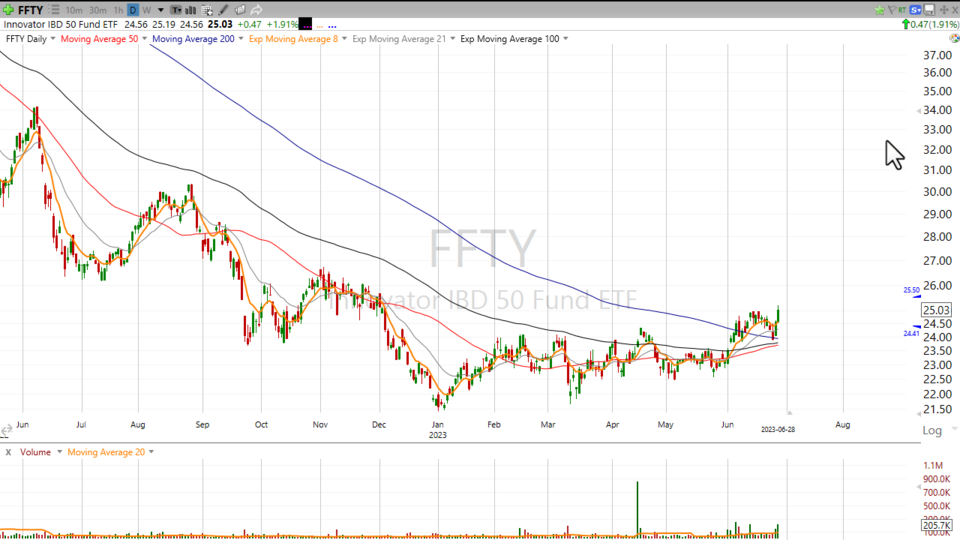Click the X beside Volume to remove pane

[x=8, y=452]
